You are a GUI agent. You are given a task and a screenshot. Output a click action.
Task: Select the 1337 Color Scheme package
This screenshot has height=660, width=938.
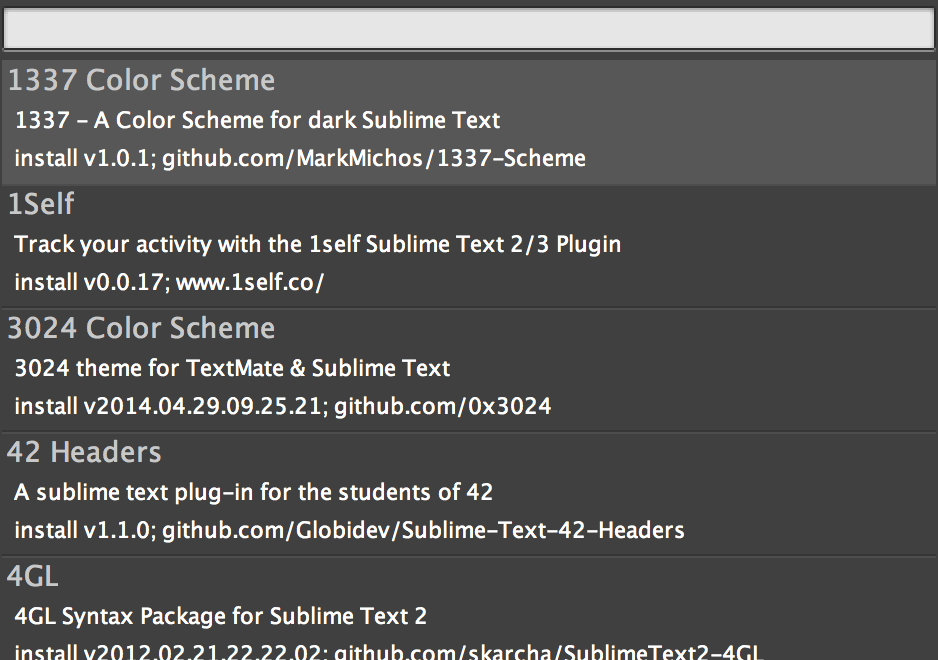click(x=469, y=118)
